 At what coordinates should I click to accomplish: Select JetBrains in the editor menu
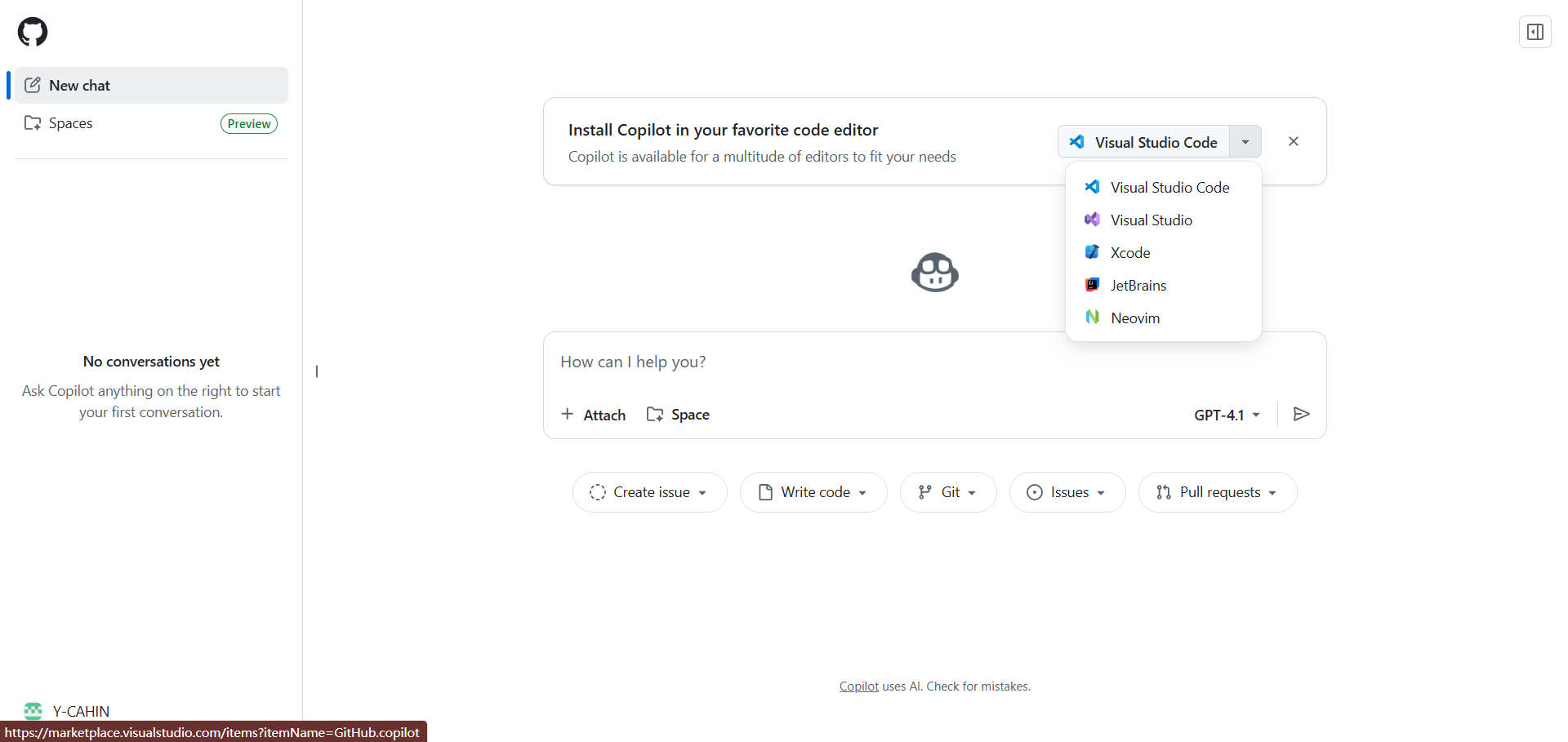click(x=1138, y=286)
